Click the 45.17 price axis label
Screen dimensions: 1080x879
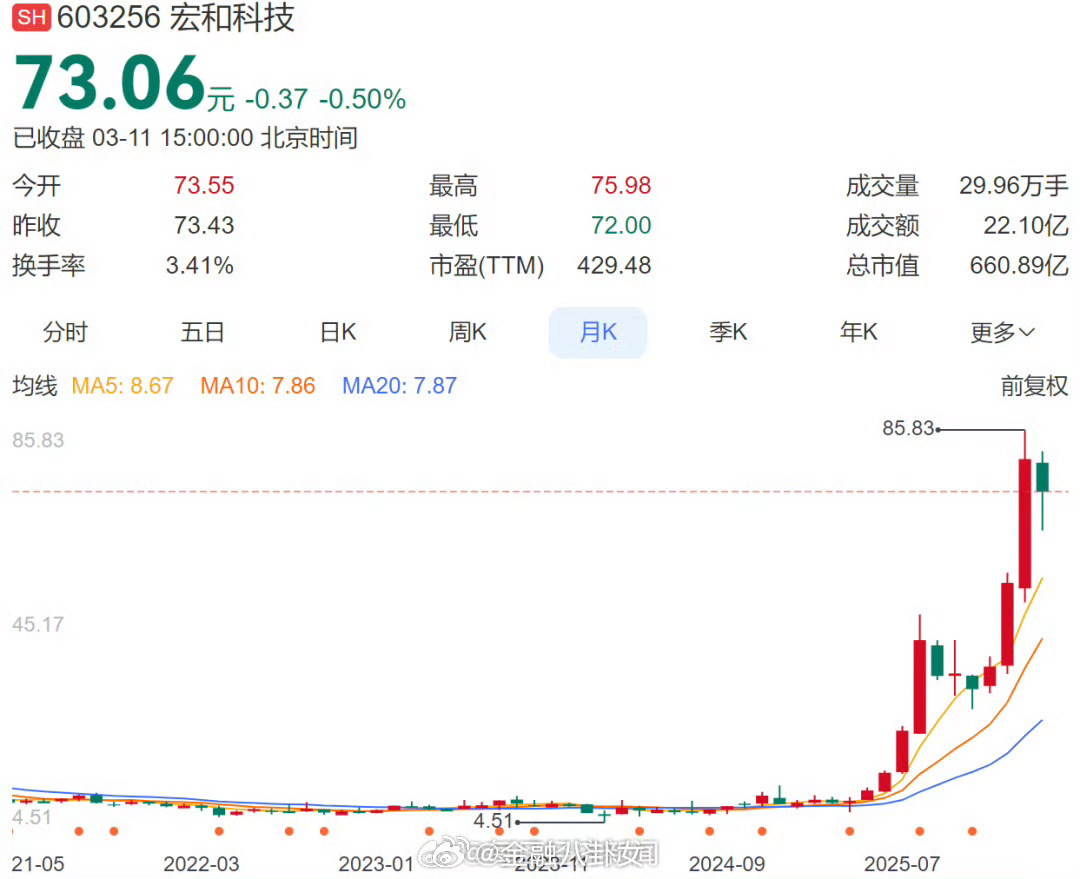[x=38, y=625]
